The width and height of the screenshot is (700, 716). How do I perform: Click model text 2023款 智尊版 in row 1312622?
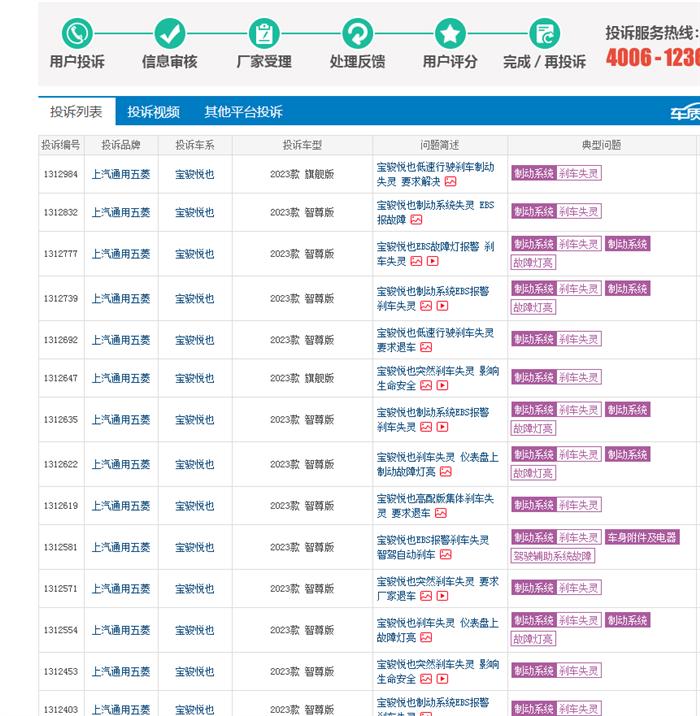pyautogui.click(x=302, y=464)
